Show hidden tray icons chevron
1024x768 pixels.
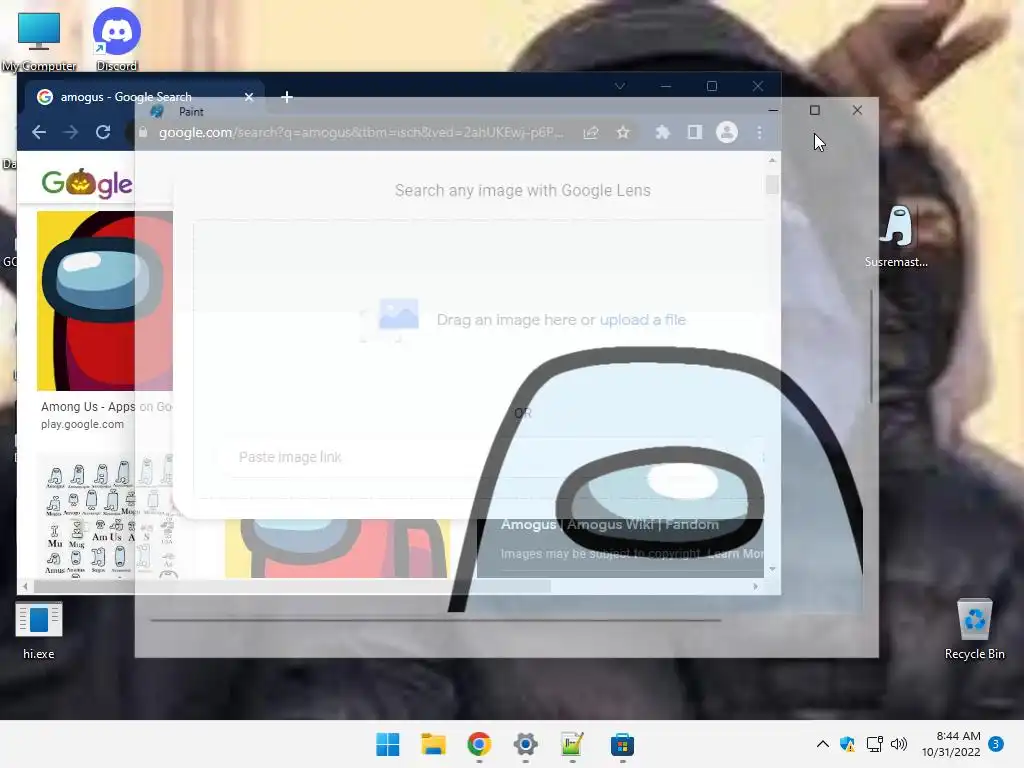coord(823,744)
